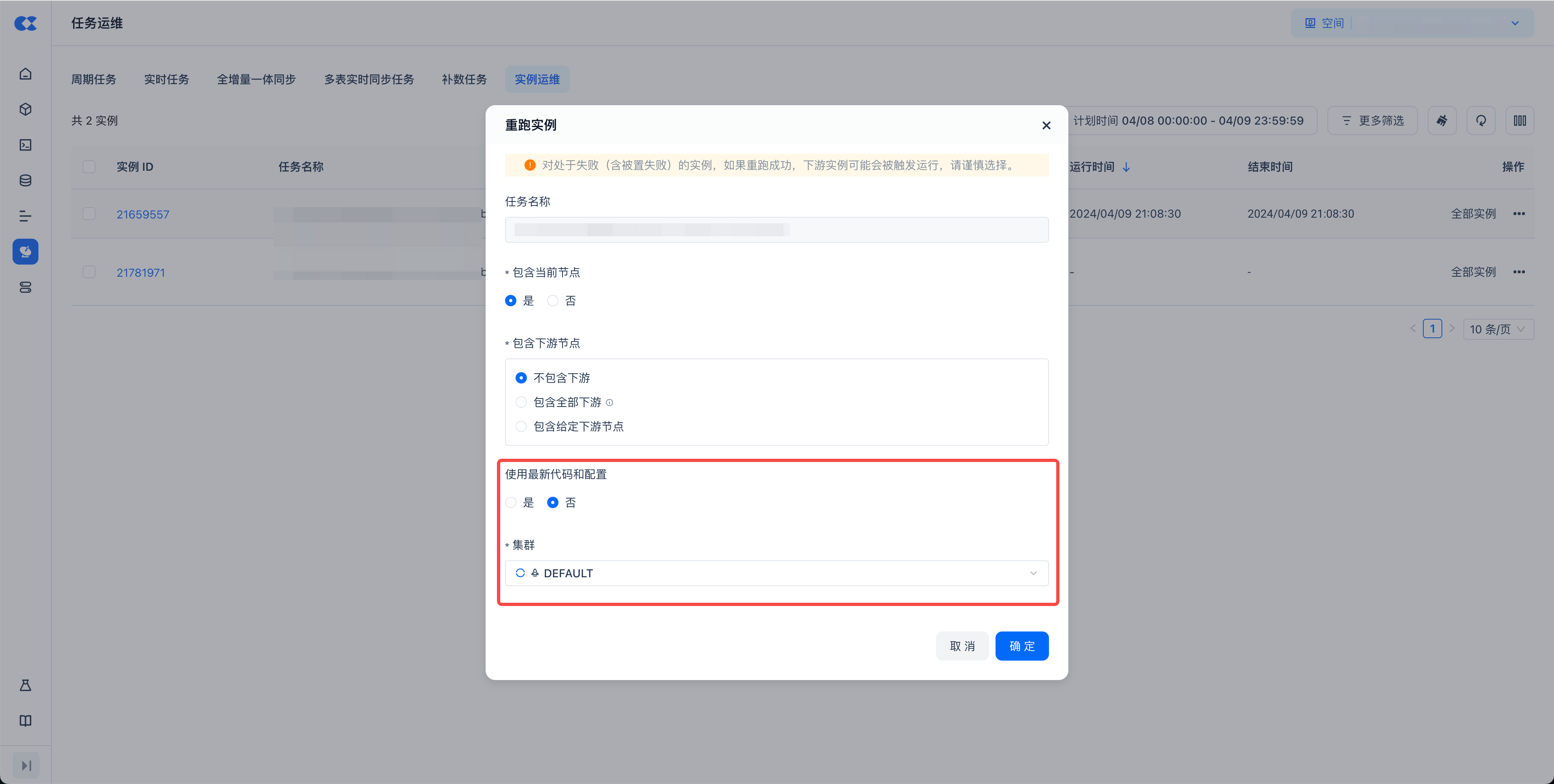Open the 10 条/页 page size dropdown
This screenshot has height=784, width=1554.
tap(1498, 329)
